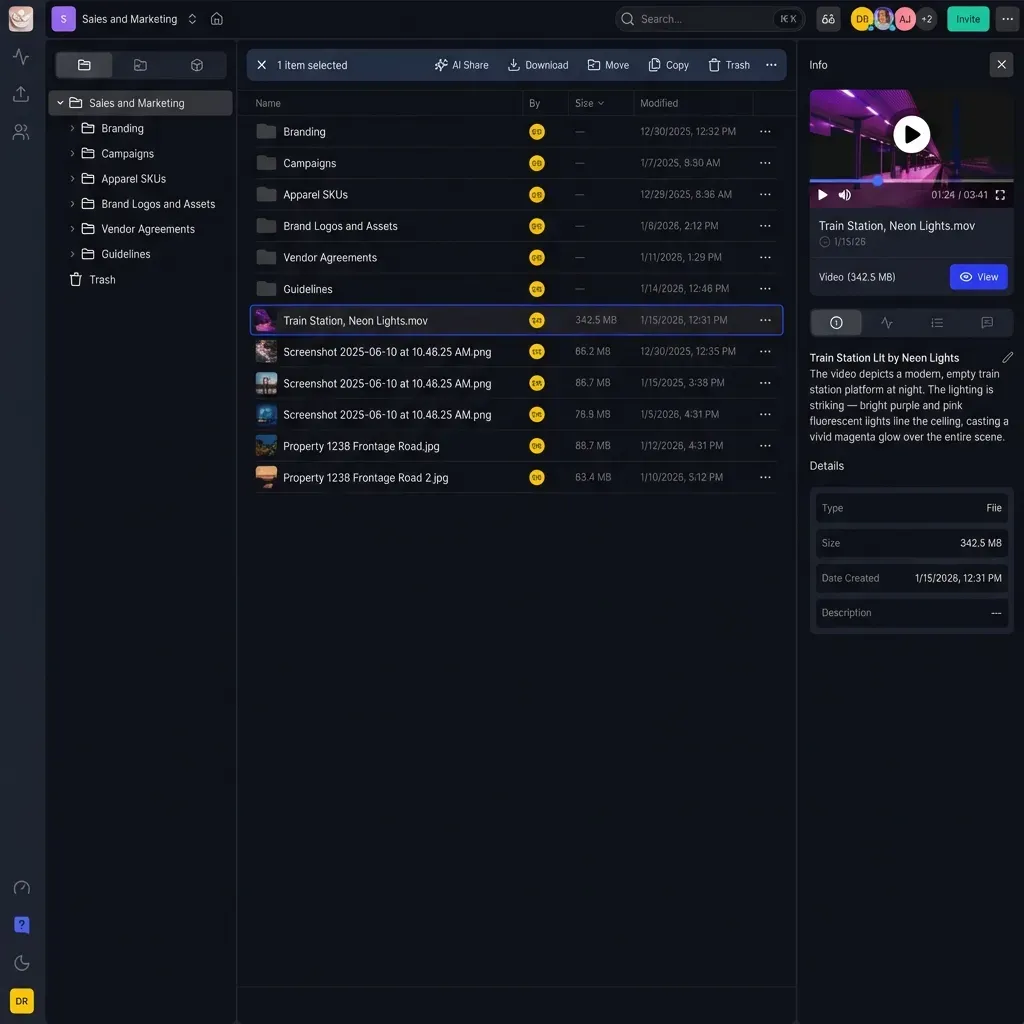Open the overflow menu in the selection toolbar
Image resolution: width=1024 pixels, height=1024 pixels.
(x=771, y=64)
